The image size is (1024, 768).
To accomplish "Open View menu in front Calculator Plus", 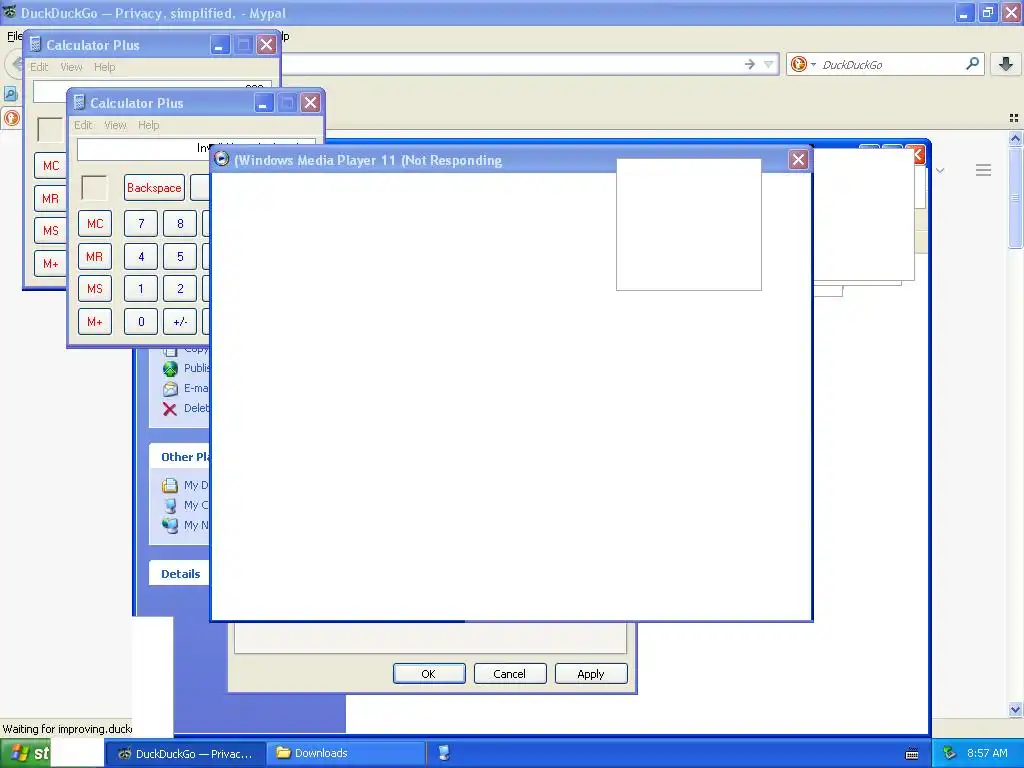I will click(116, 125).
